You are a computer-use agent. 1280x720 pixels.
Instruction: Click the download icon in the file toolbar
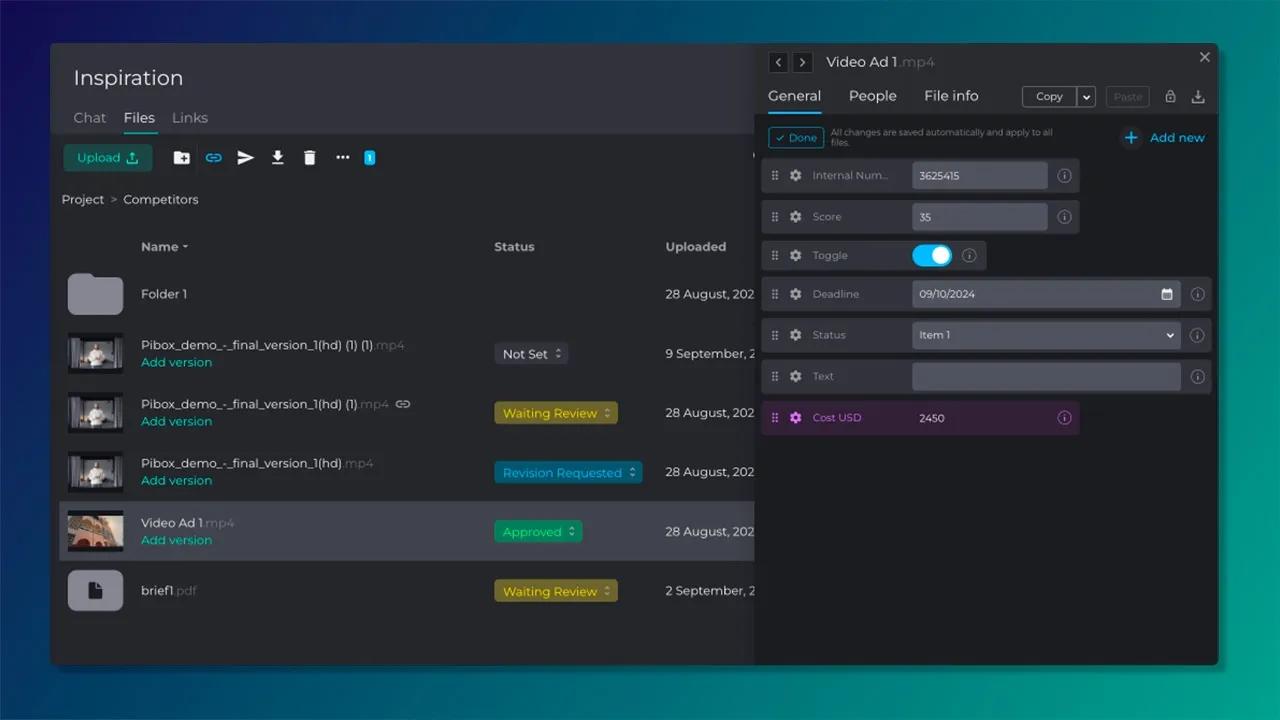pos(277,157)
